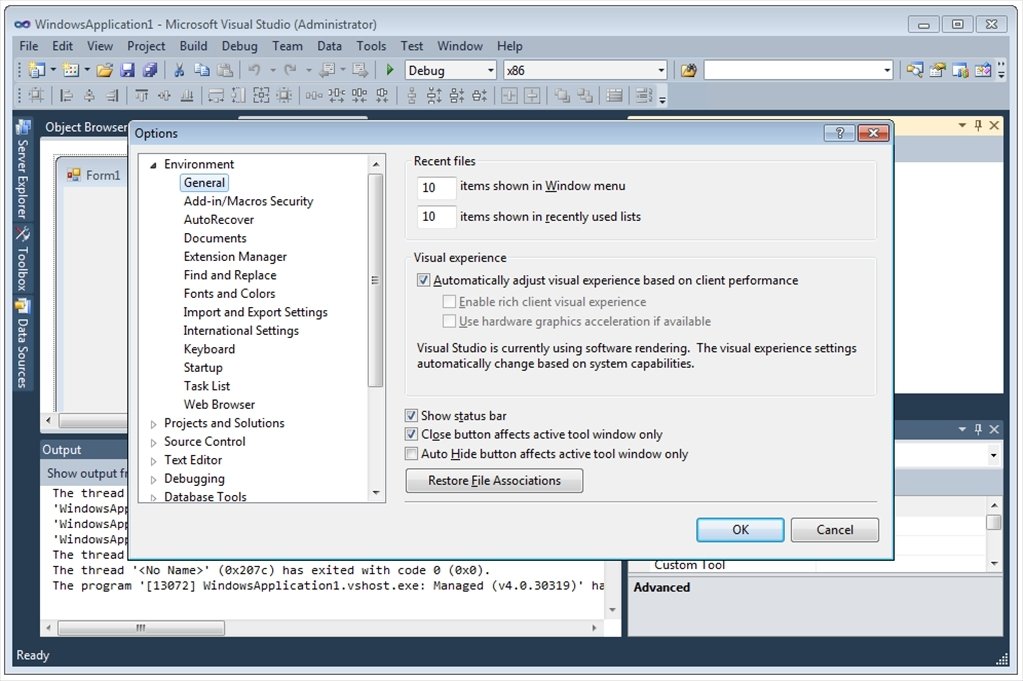Confirm settings with the OK button

point(739,529)
